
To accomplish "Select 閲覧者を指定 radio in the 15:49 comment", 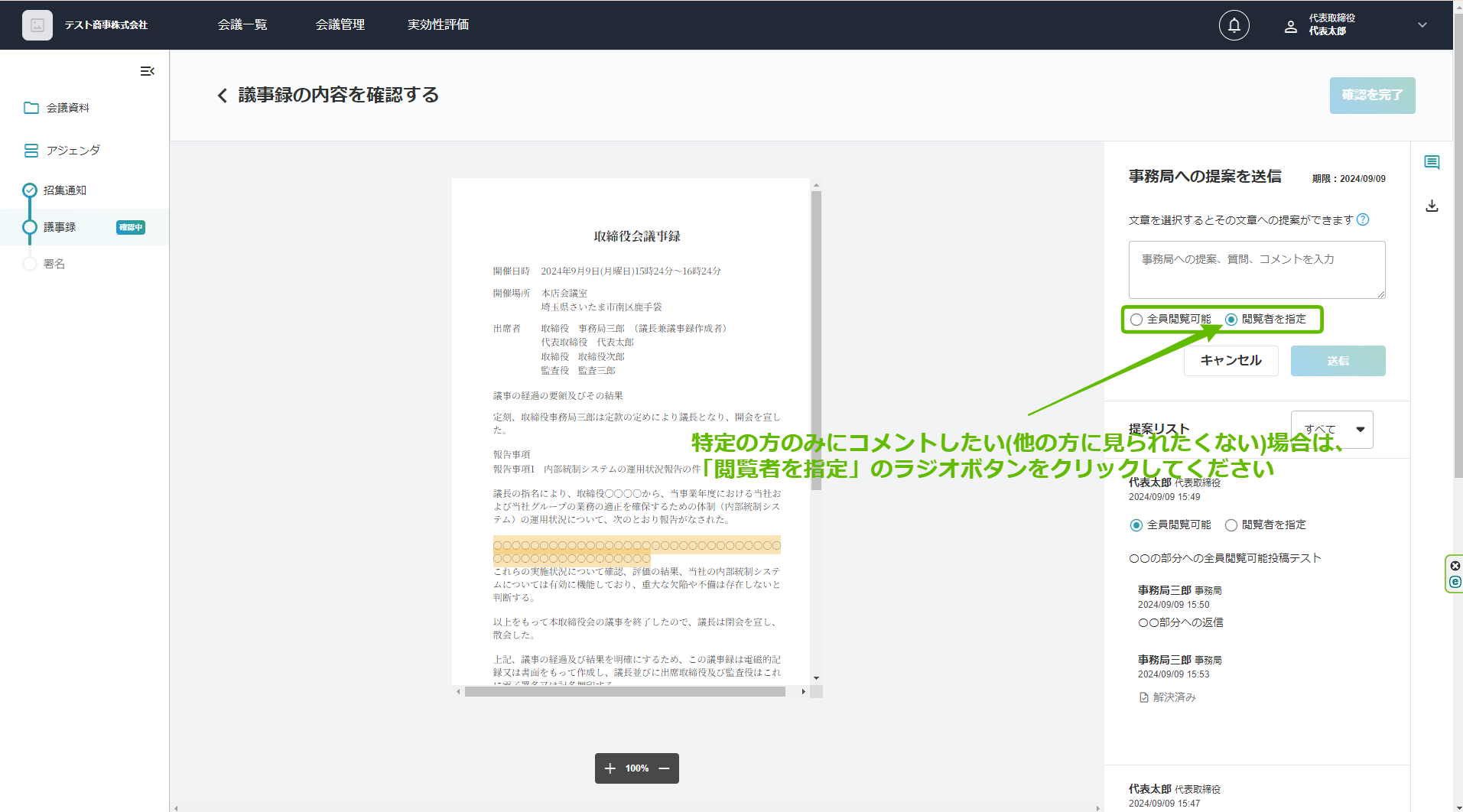I will click(1231, 525).
